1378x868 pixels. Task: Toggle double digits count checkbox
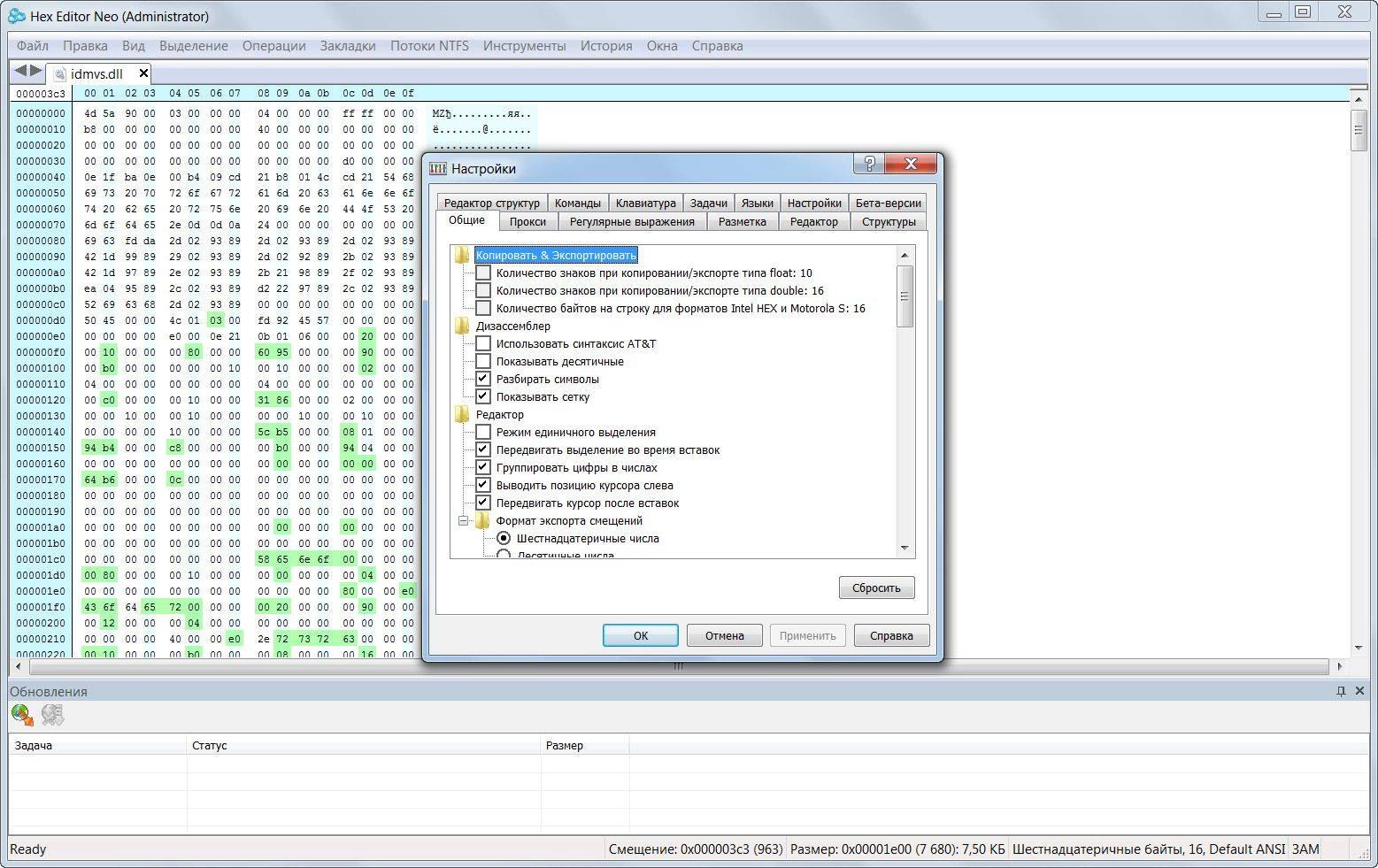tap(483, 290)
